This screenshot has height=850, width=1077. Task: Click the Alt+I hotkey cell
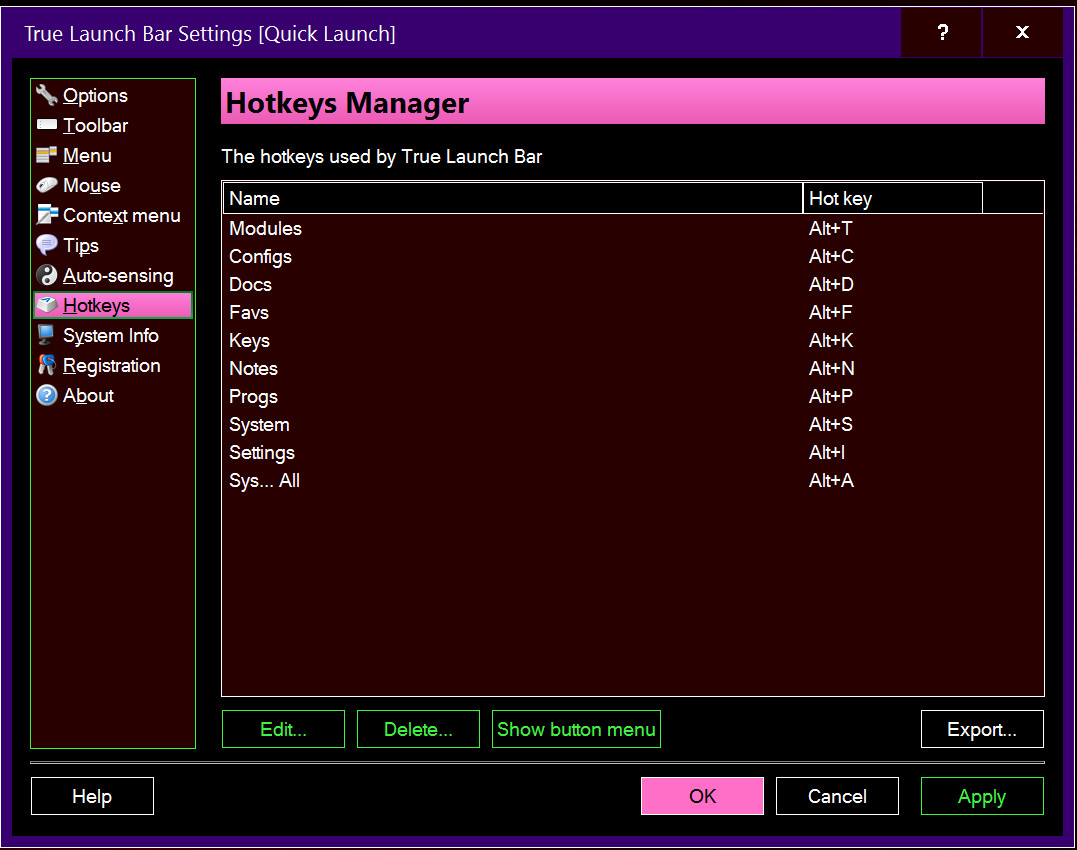[827, 453]
